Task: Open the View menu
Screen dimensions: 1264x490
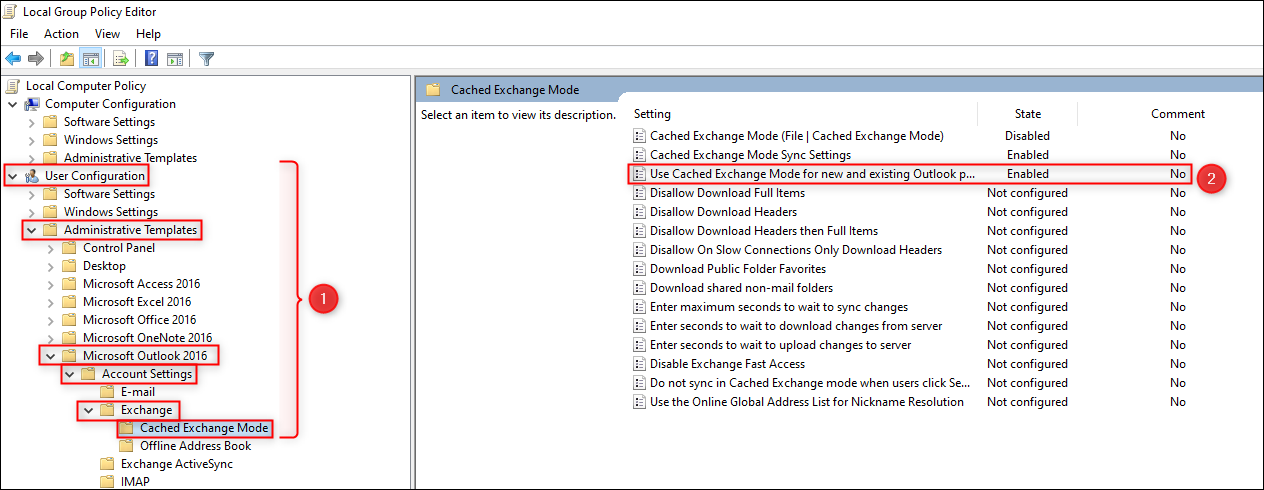Action: click(x=107, y=34)
